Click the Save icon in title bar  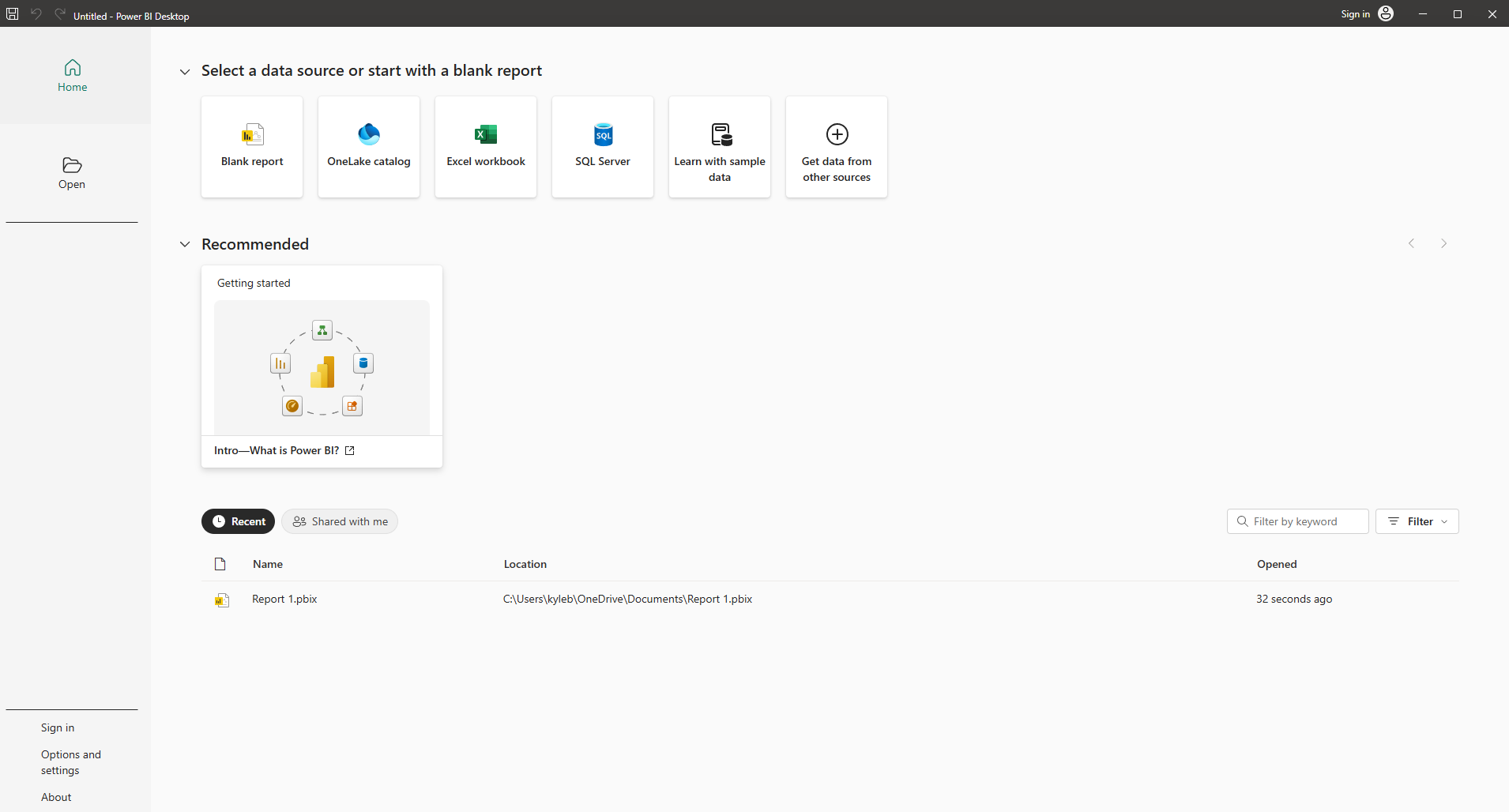13,14
